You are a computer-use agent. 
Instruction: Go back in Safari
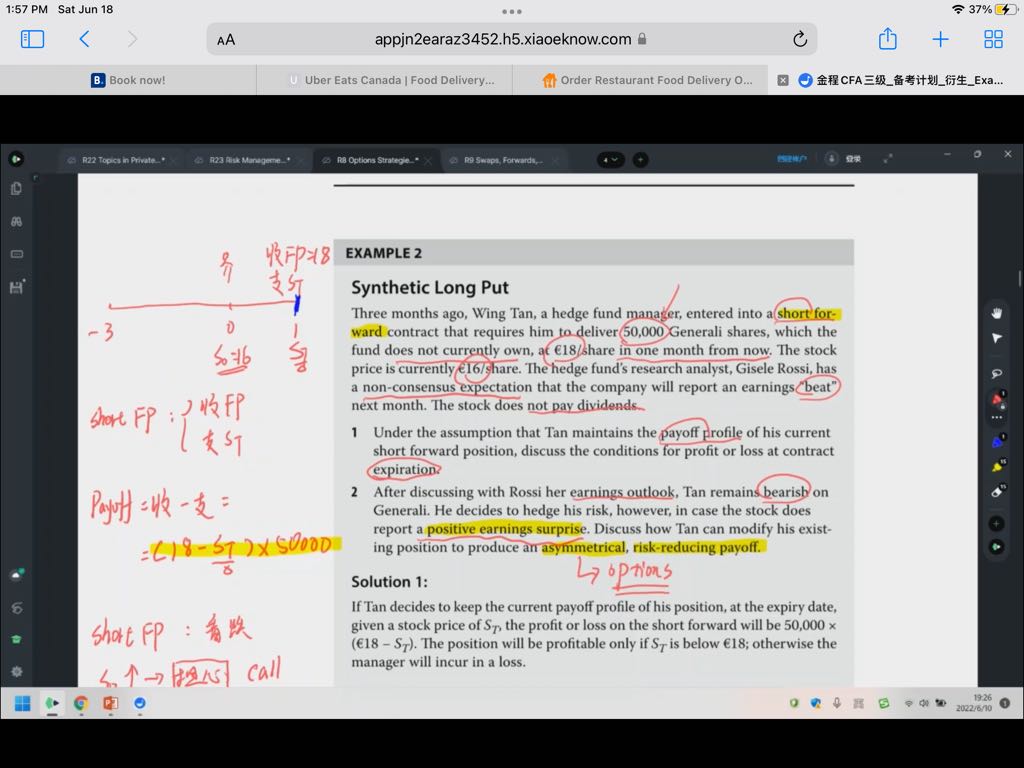[x=84, y=39]
